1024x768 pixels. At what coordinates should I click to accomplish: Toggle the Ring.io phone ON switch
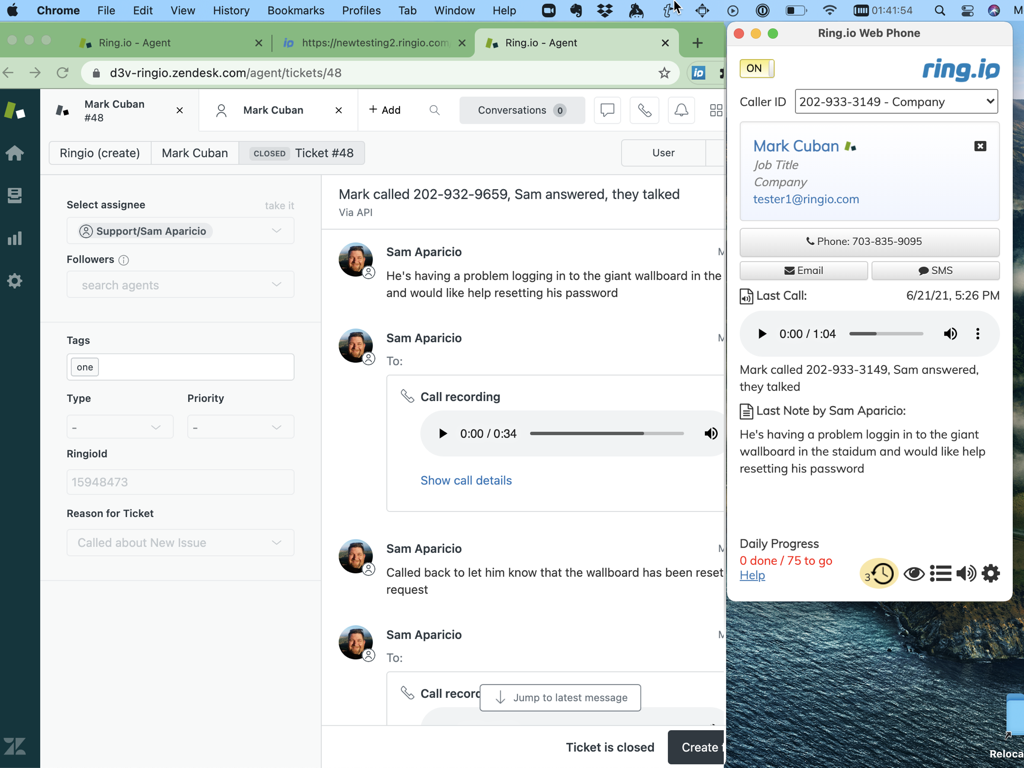(756, 68)
